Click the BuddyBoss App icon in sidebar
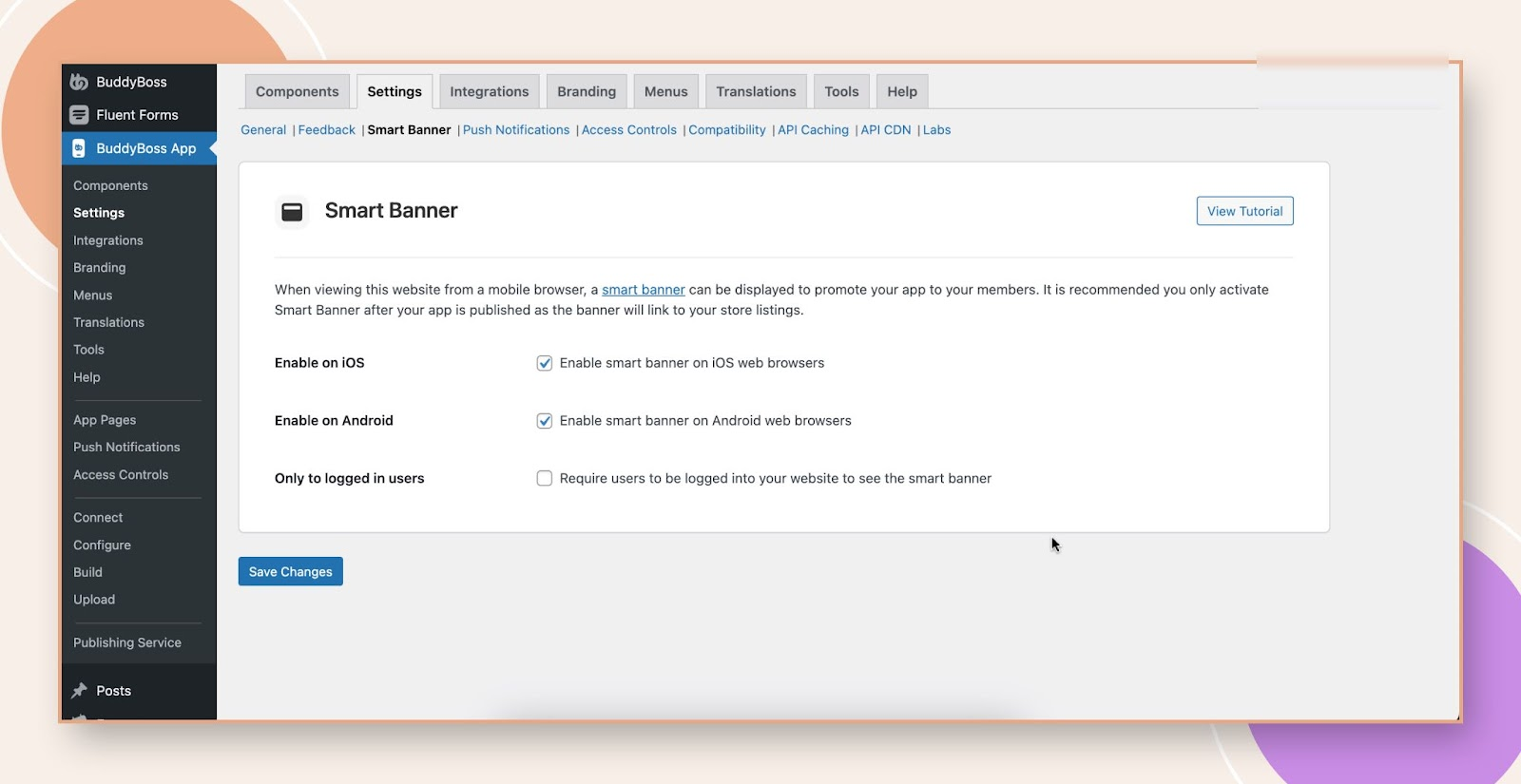The width and height of the screenshot is (1521, 784). (79, 148)
